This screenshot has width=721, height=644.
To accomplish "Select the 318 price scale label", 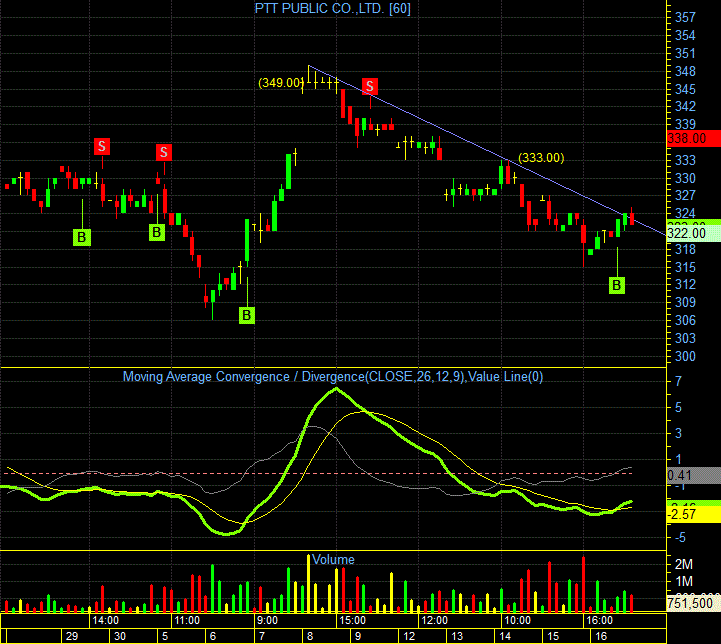I will point(685,250).
